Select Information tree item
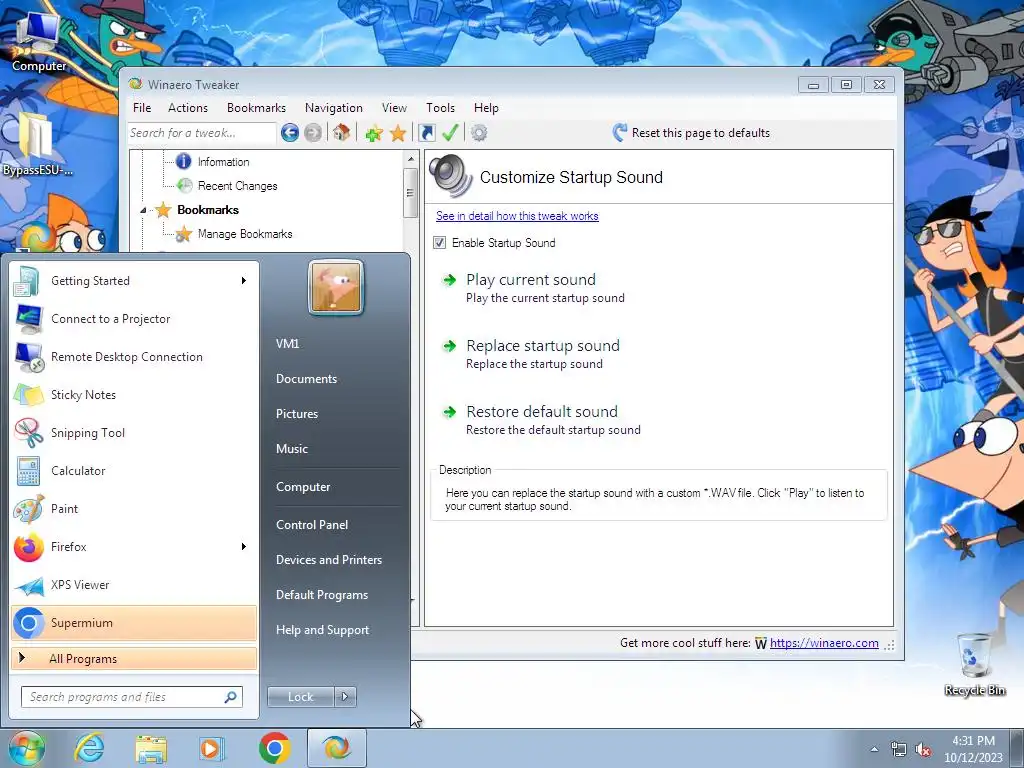This screenshot has width=1024, height=768. point(223,162)
